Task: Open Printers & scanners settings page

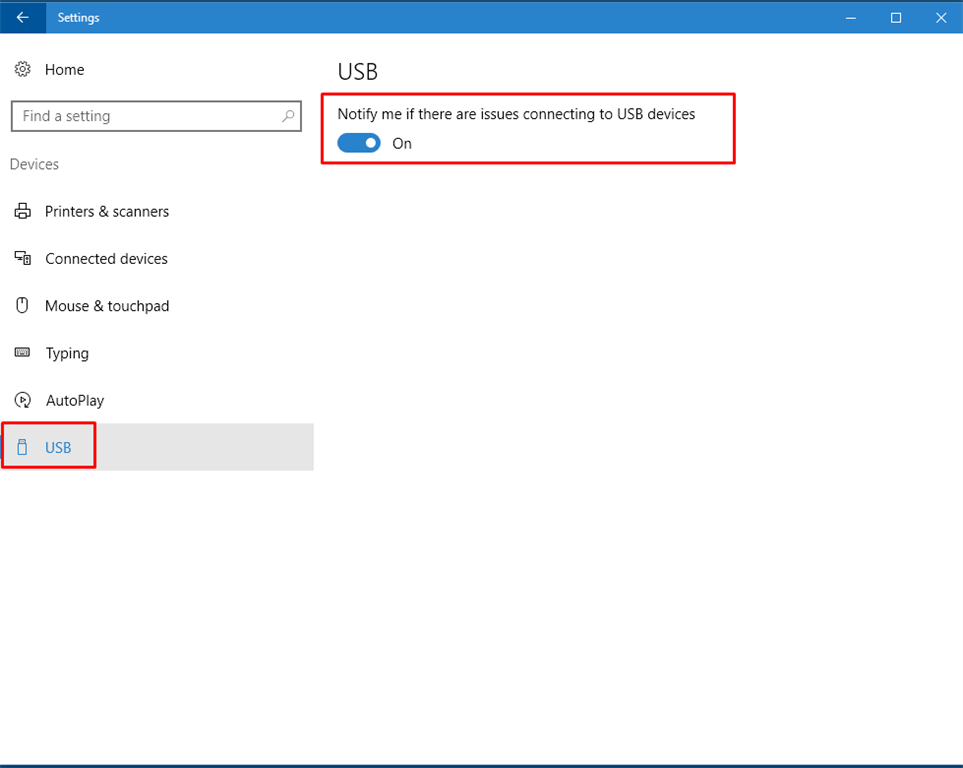Action: [107, 211]
